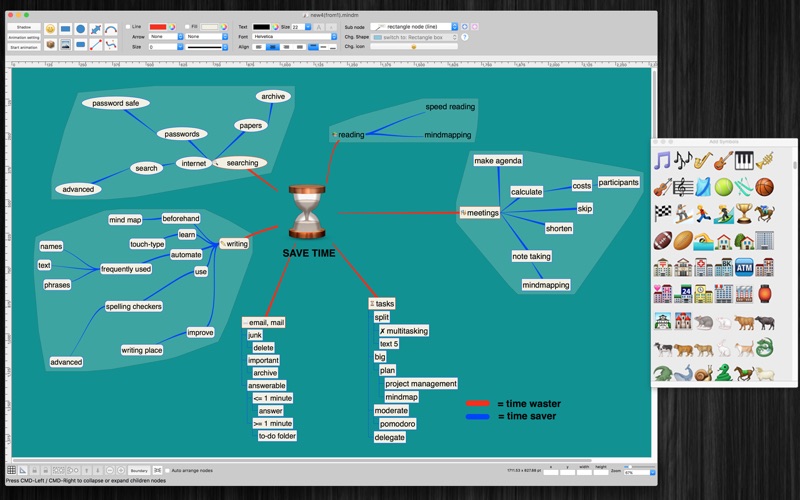800x500 pixels.
Task: Decrease text size with small A button
Action: [331, 27]
